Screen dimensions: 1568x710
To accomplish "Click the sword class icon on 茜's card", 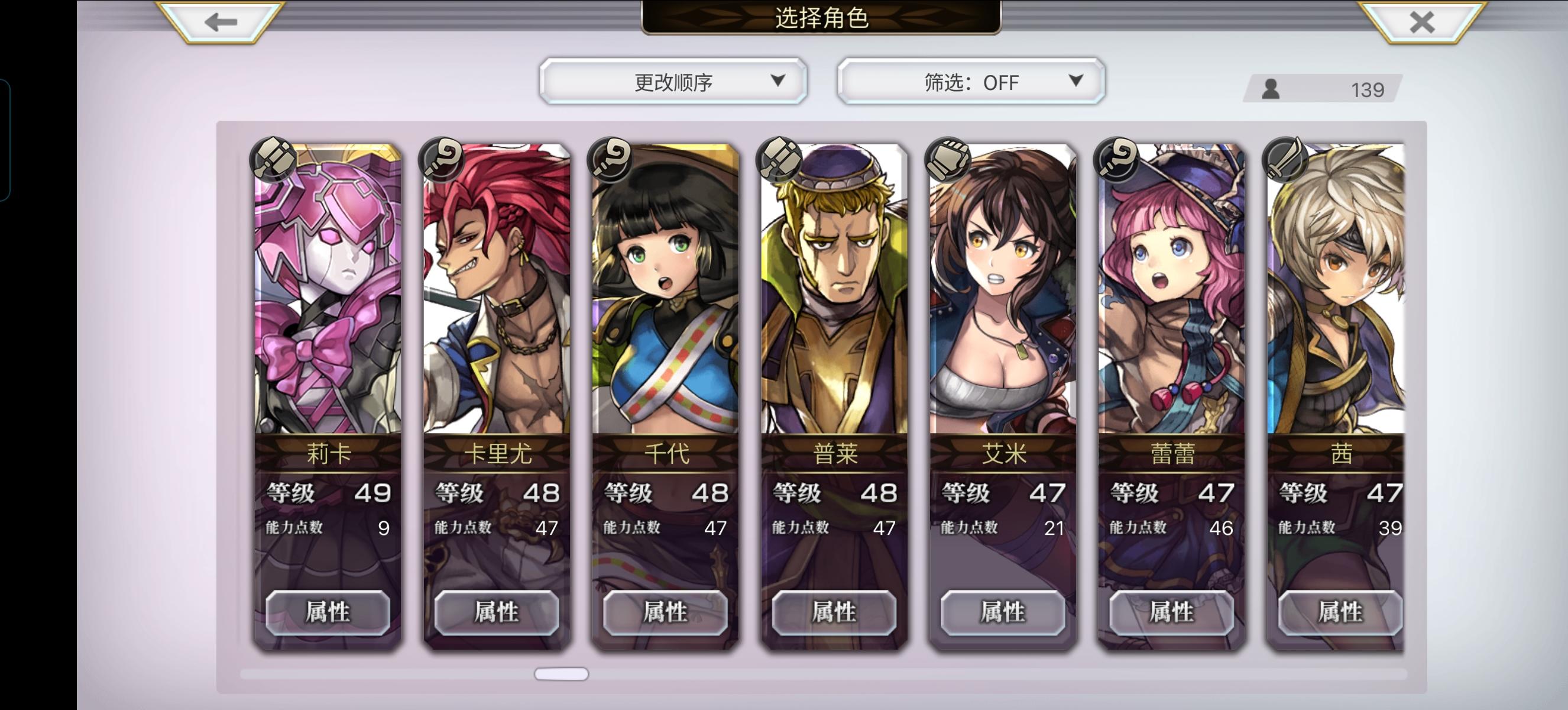I will click(1285, 159).
